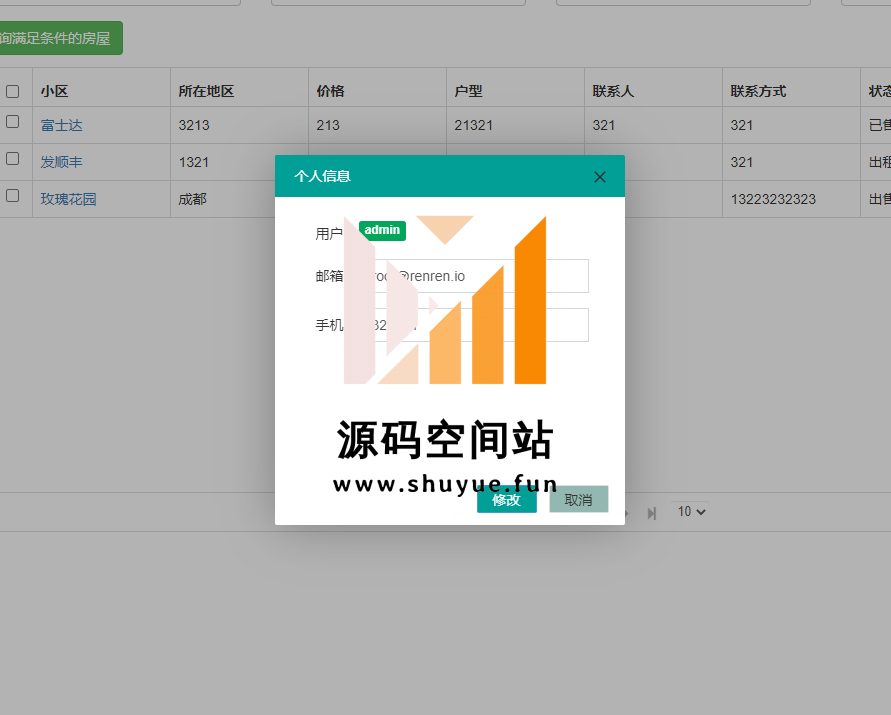891x715 pixels.
Task: Go to last page icon in pager
Action: (x=652, y=513)
